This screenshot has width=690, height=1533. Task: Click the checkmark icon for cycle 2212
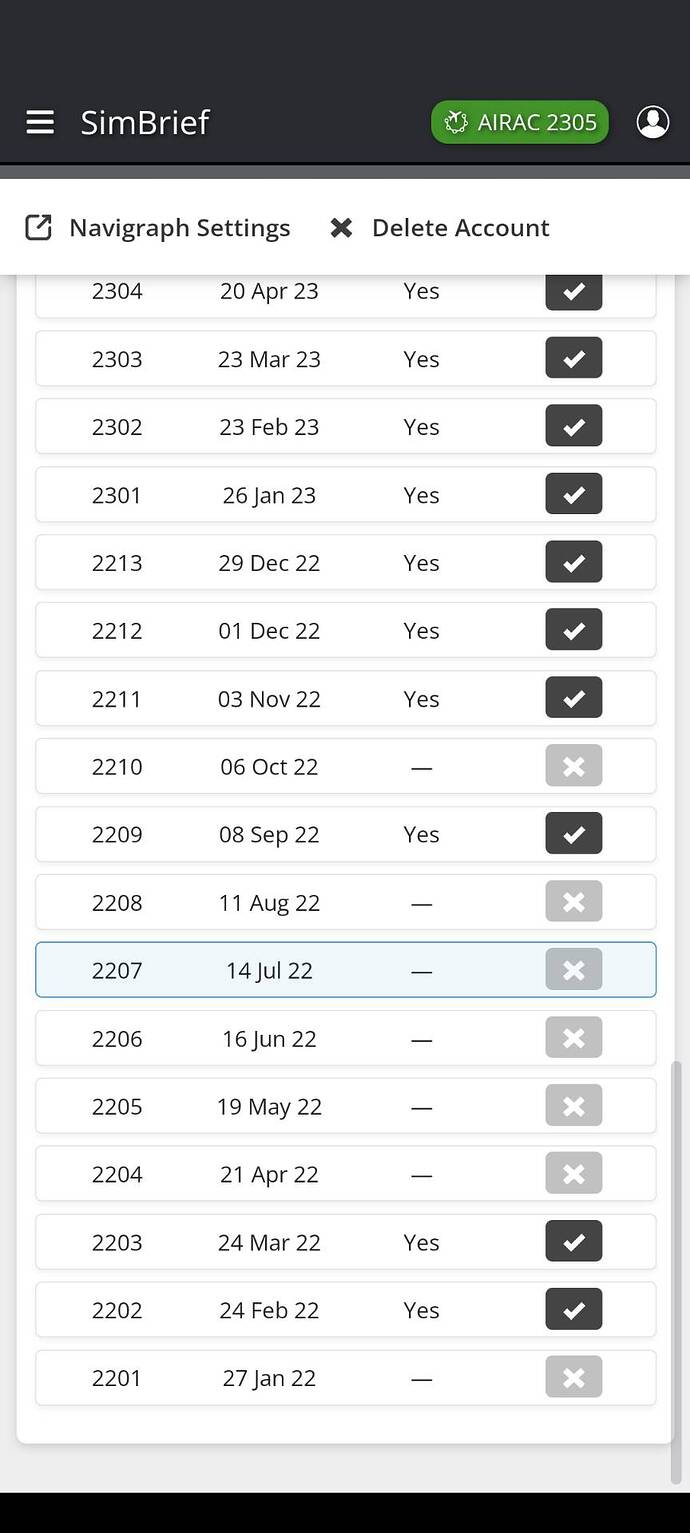(x=574, y=631)
